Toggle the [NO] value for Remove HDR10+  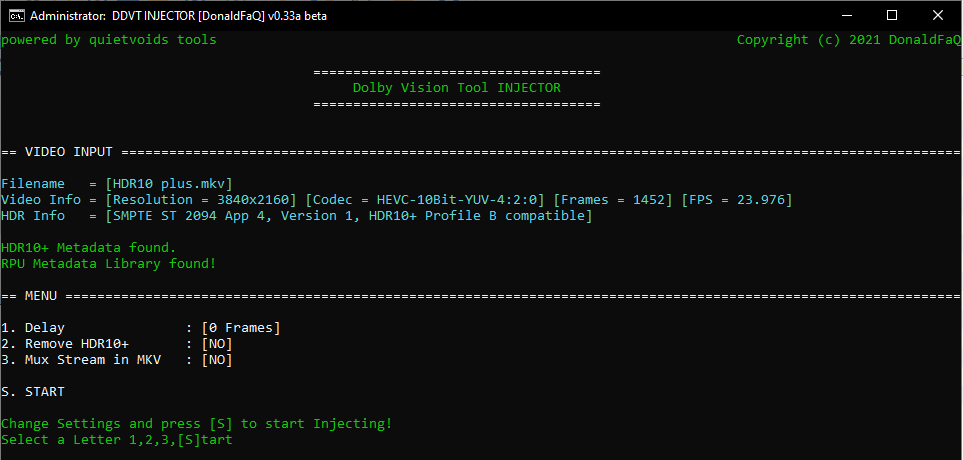217,344
